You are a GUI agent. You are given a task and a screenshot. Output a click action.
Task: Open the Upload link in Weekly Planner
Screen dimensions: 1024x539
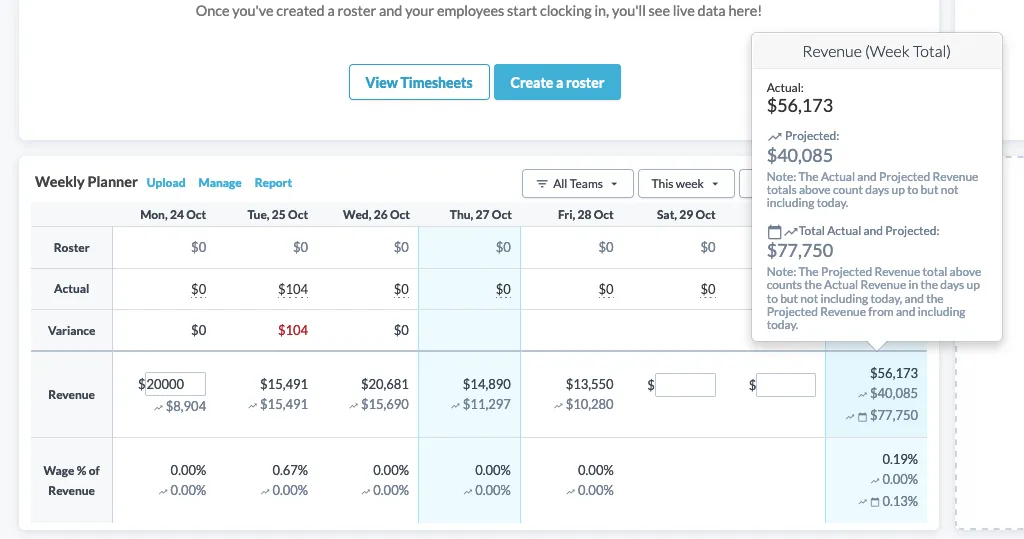[166, 183]
